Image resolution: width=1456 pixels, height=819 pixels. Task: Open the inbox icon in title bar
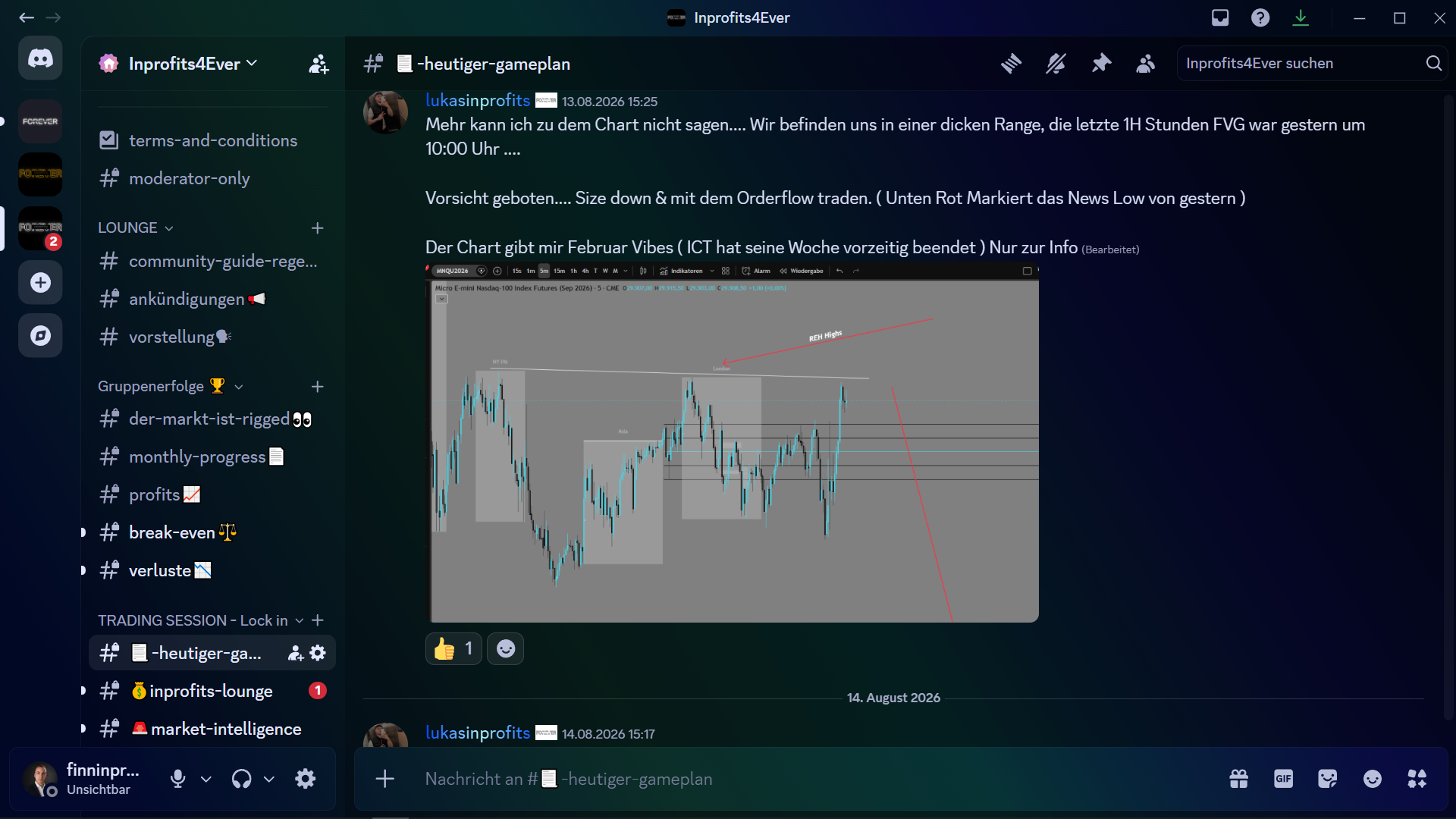pyautogui.click(x=1220, y=17)
